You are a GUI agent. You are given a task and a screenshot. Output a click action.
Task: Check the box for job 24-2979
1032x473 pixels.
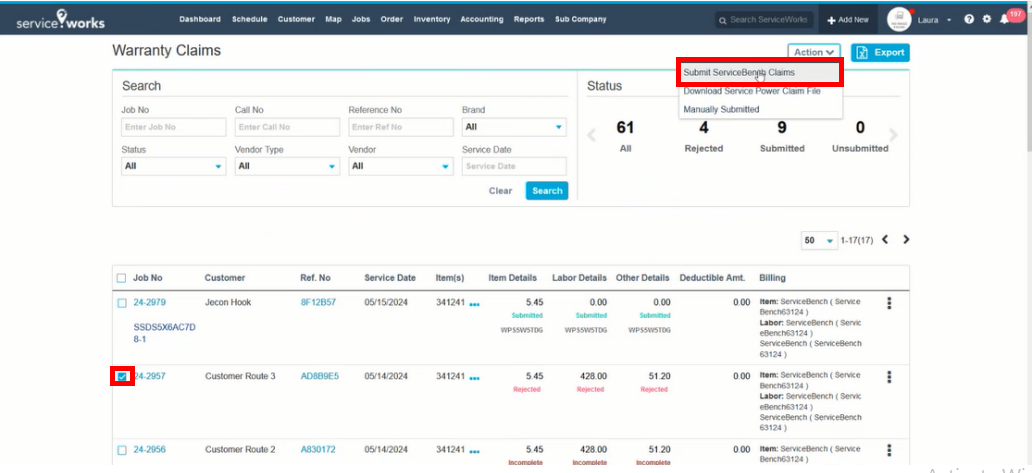[122, 303]
